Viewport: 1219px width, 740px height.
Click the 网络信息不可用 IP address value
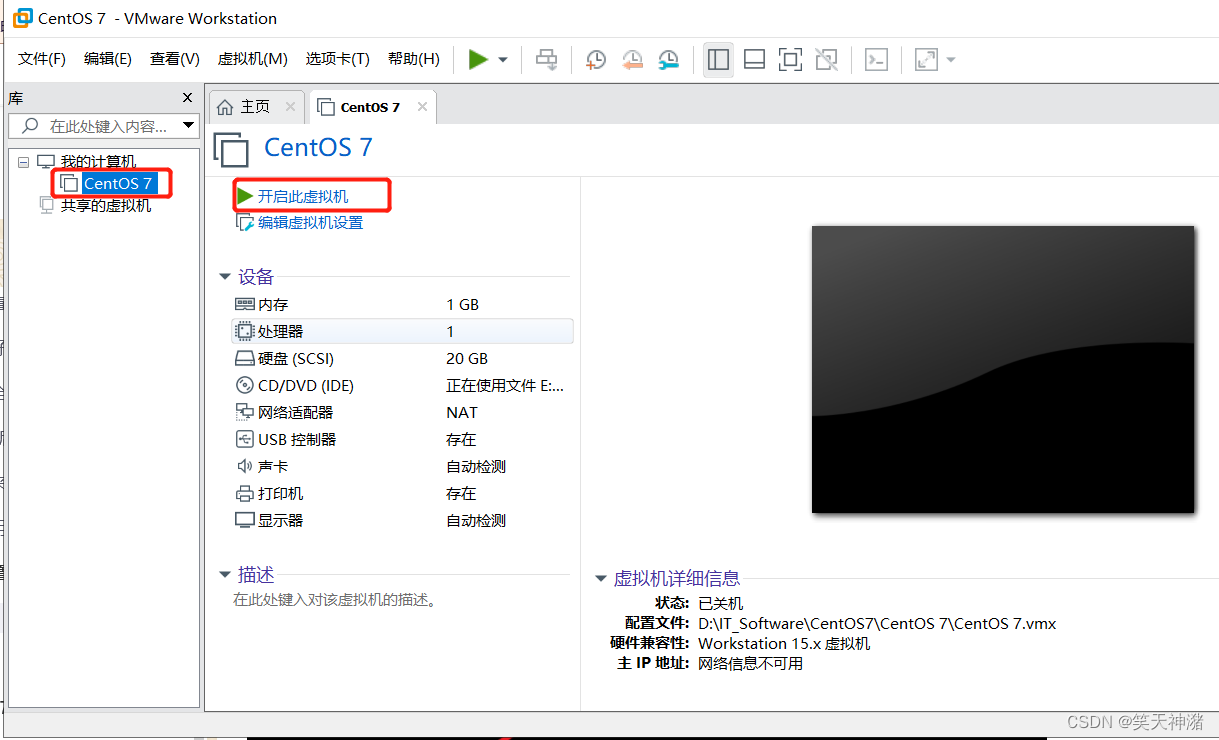point(750,663)
